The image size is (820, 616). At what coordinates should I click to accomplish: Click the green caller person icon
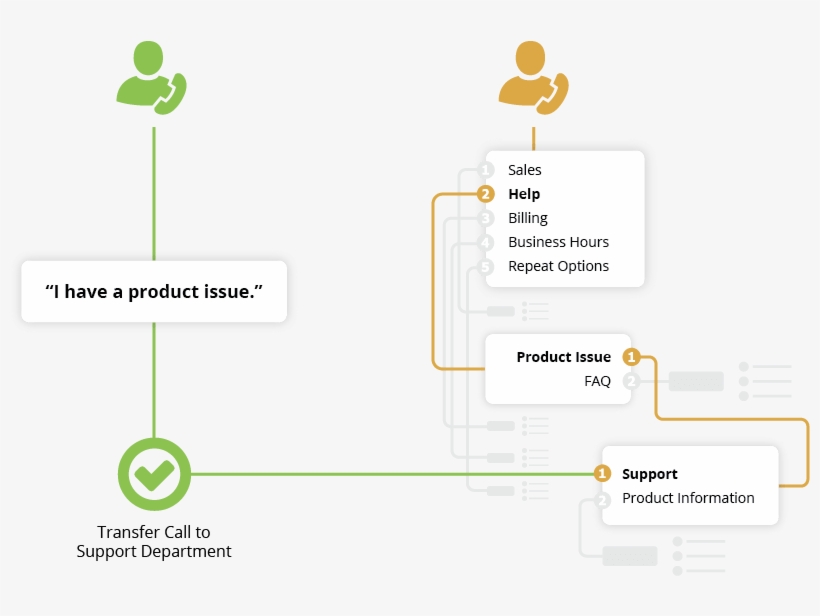pyautogui.click(x=150, y=75)
